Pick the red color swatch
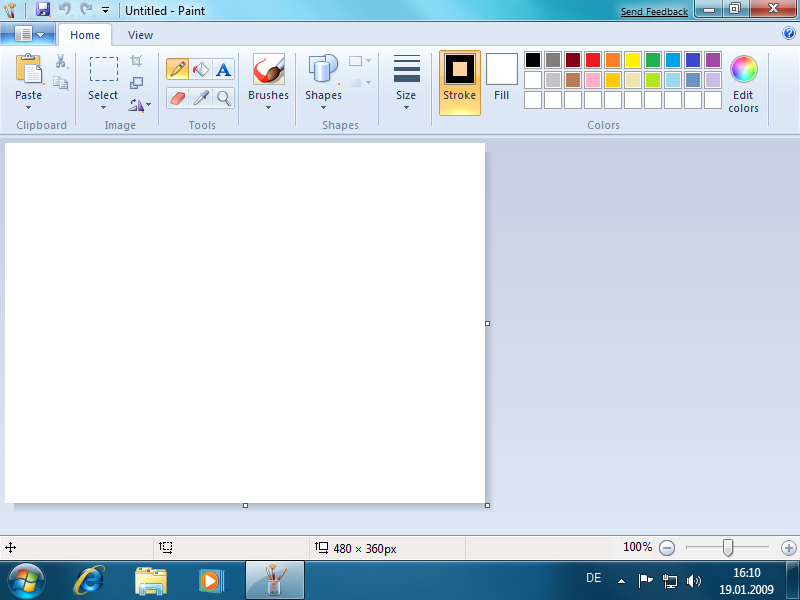 coord(593,60)
